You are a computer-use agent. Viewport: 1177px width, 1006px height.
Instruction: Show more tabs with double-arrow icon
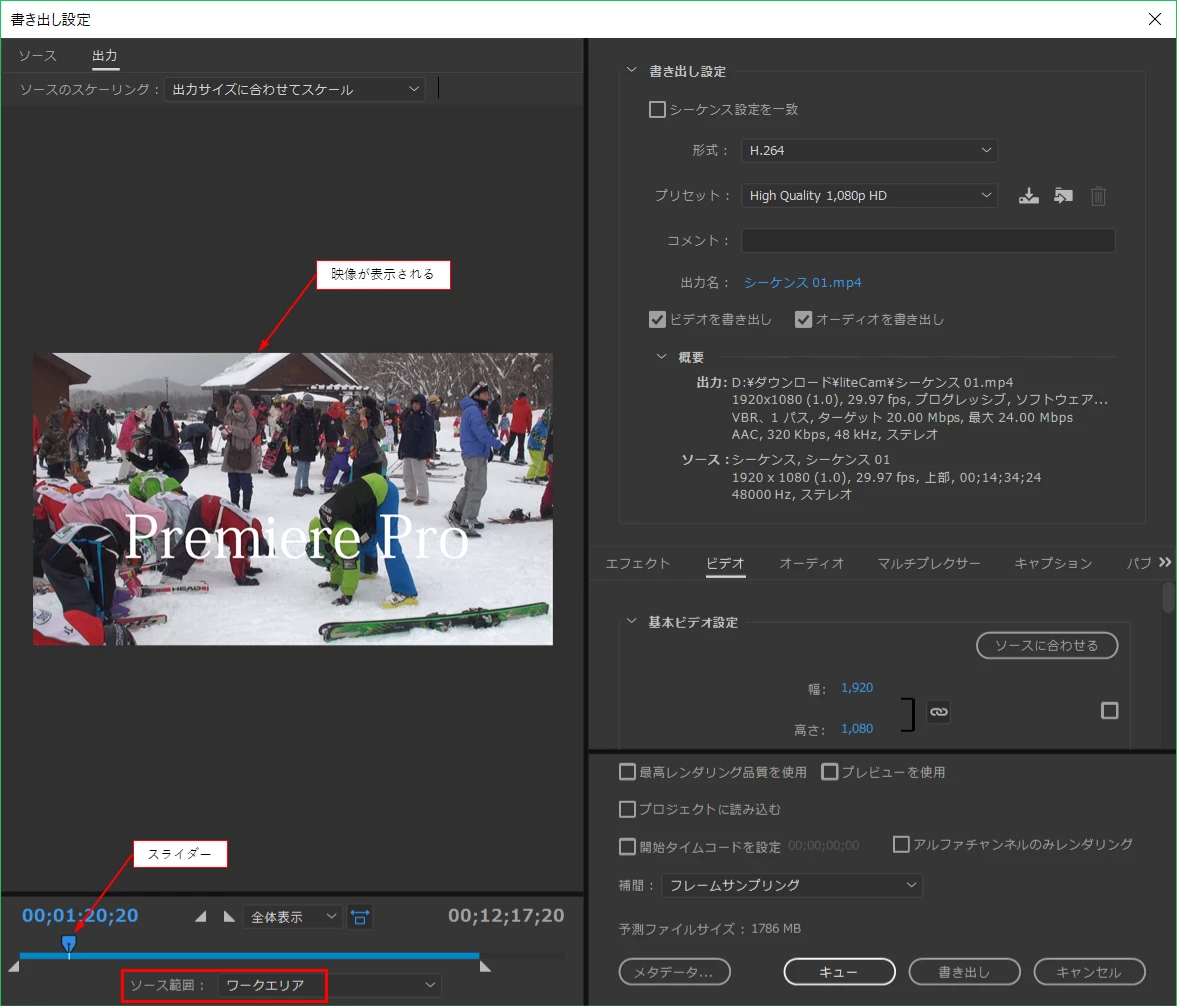pyautogui.click(x=1164, y=562)
